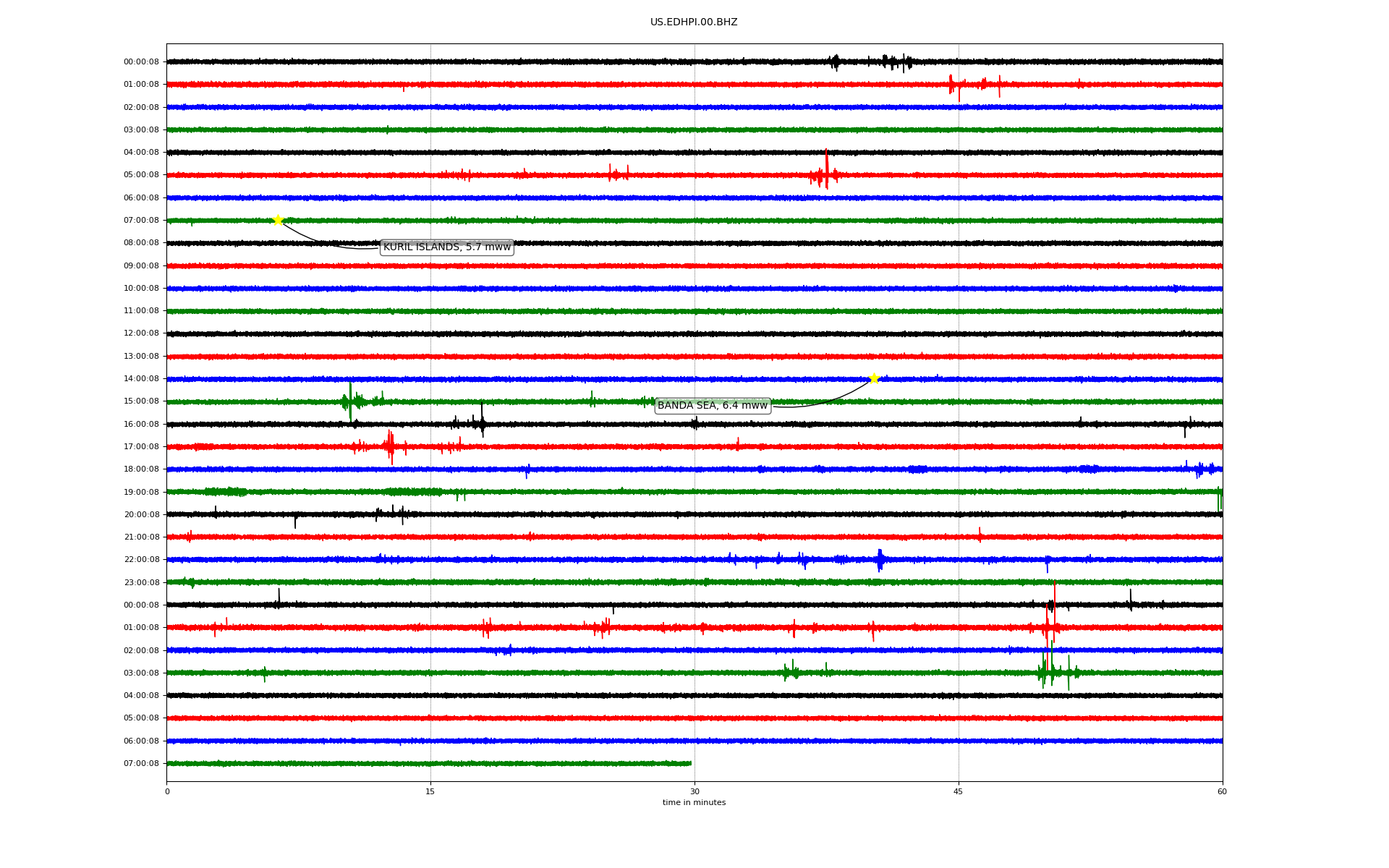Click the 15 tick label on x-axis
The height and width of the screenshot is (868, 1389).
click(430, 791)
